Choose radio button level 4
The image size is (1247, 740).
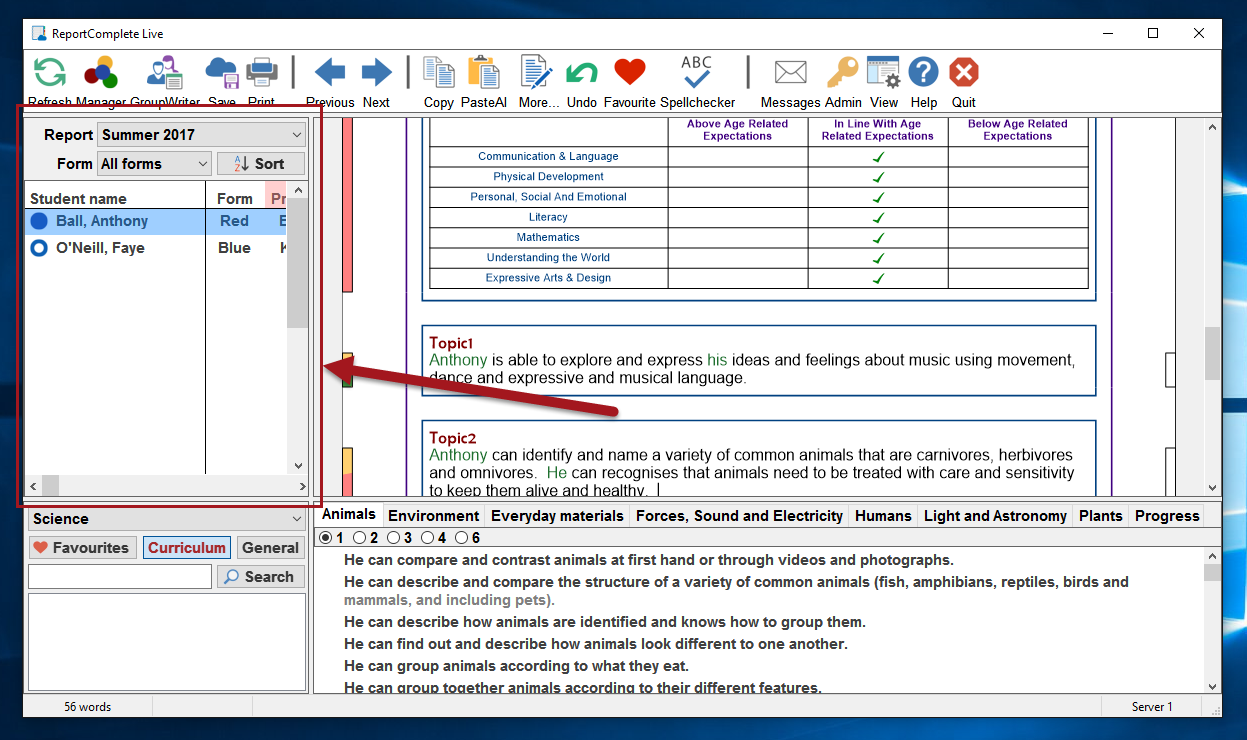pyautogui.click(x=427, y=538)
